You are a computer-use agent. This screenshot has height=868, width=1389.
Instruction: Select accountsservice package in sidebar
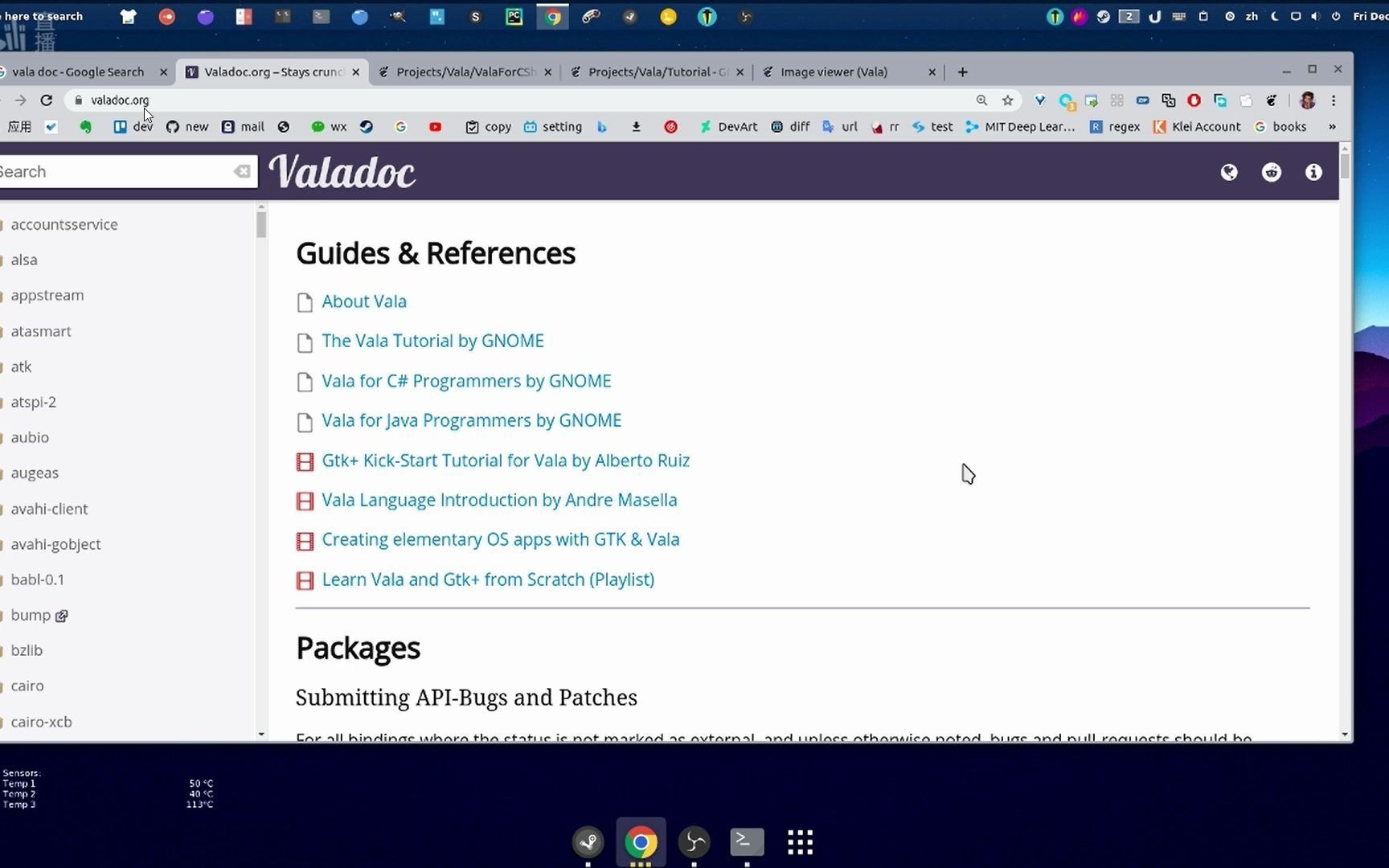[x=64, y=225]
